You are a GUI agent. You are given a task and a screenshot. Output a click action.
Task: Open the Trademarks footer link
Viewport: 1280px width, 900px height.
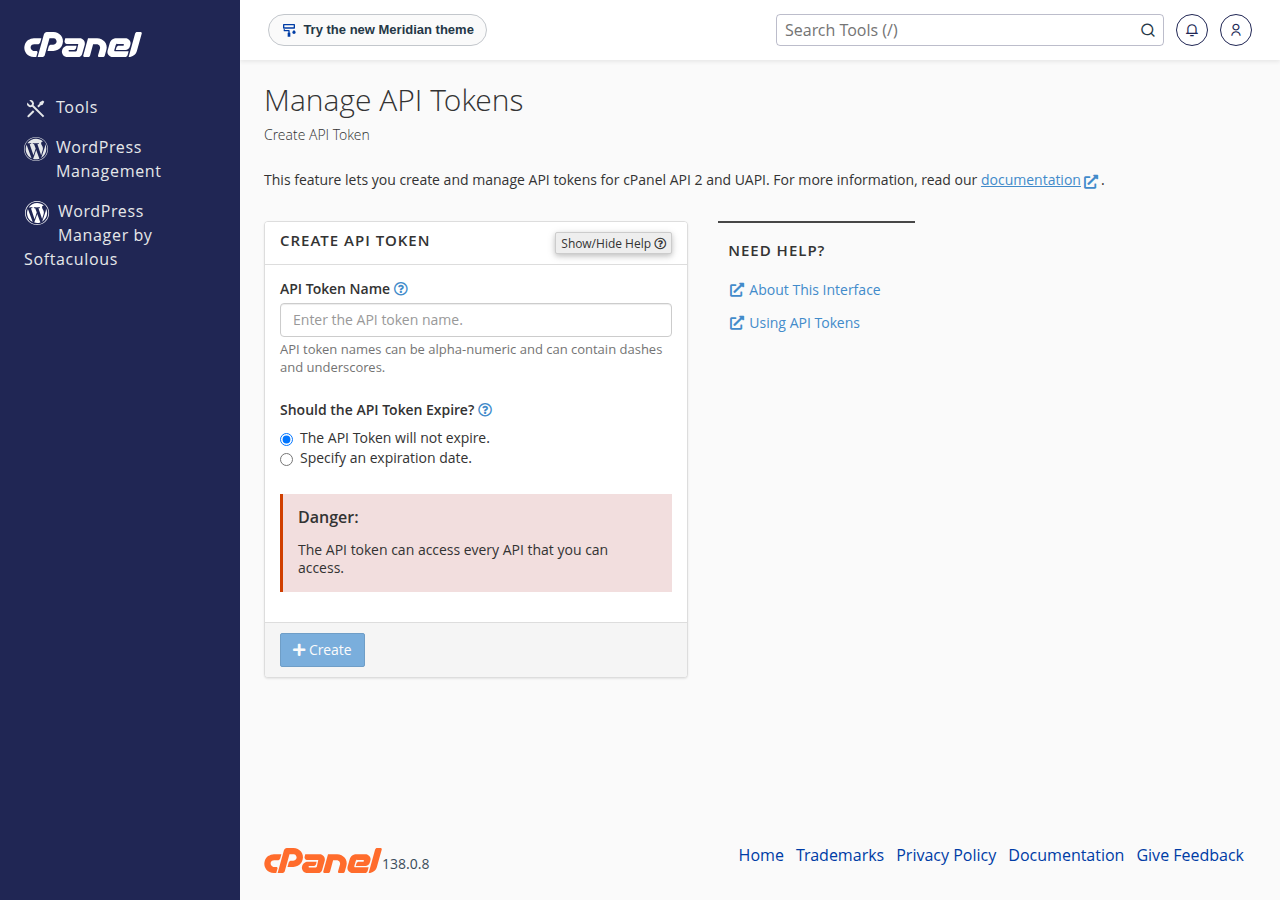840,855
